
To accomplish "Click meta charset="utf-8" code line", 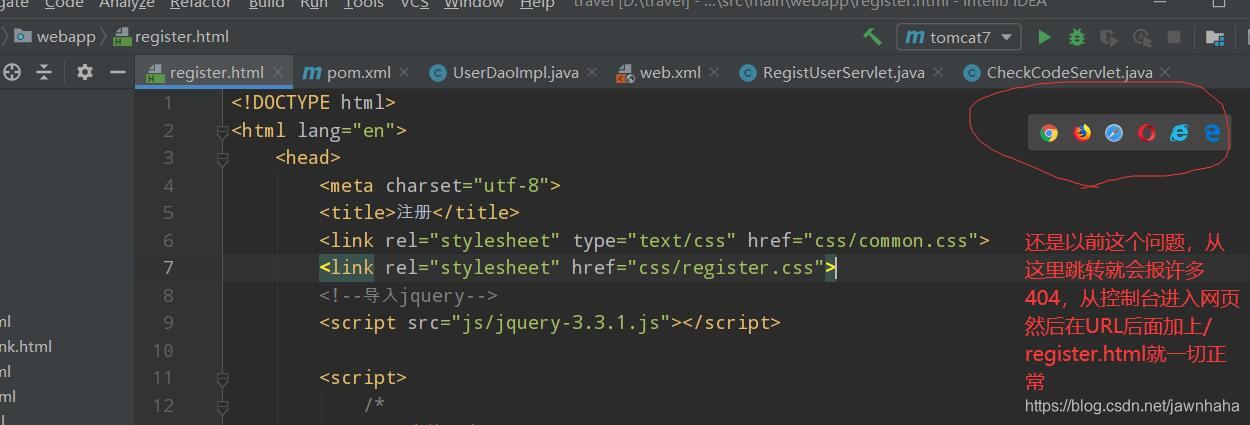I will tap(440, 185).
